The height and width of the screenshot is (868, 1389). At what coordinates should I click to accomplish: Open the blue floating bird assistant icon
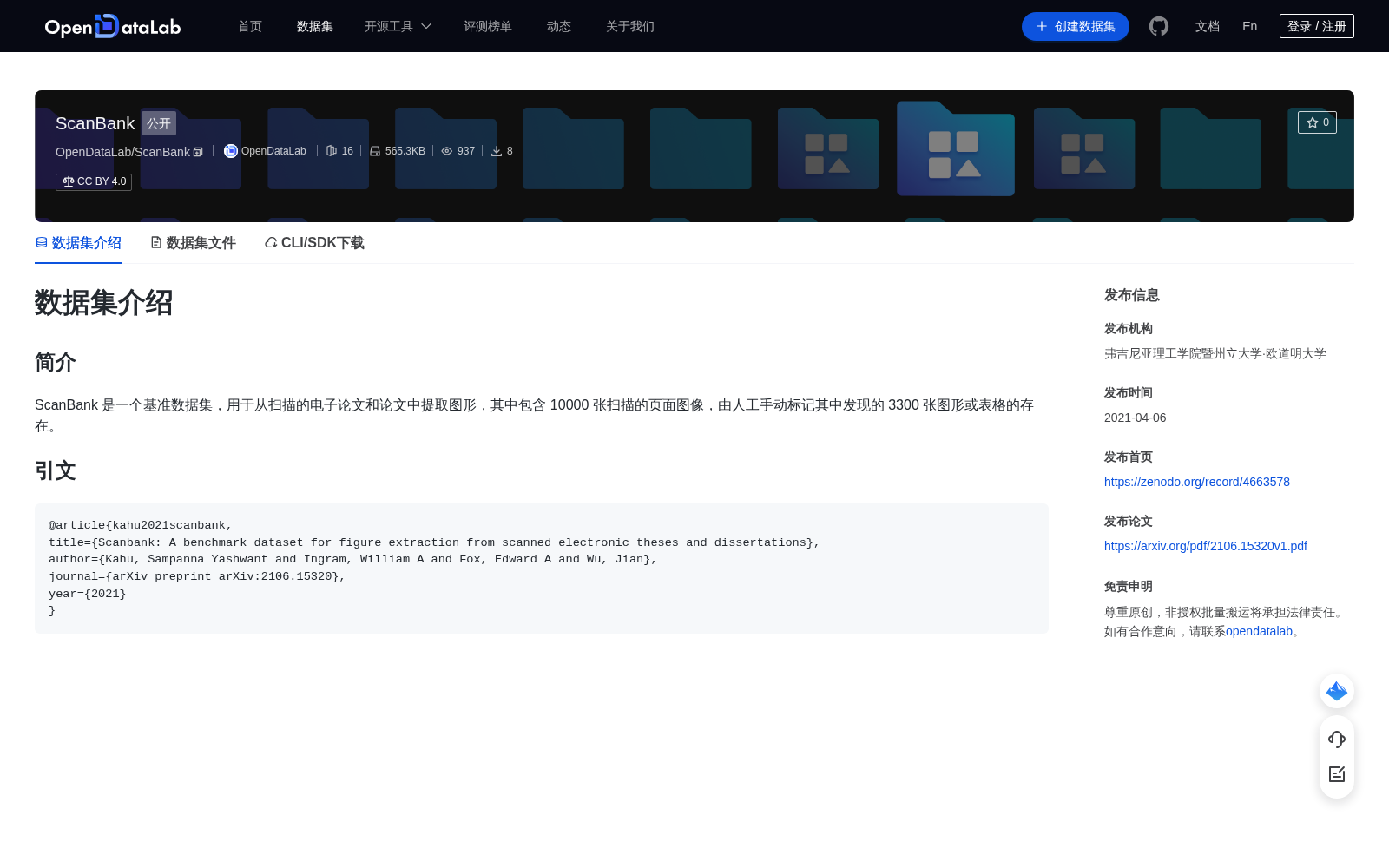[1337, 691]
